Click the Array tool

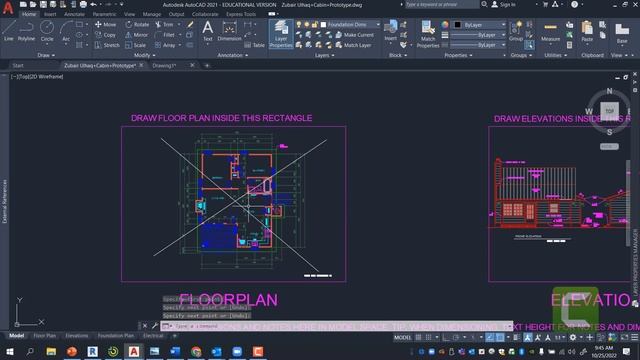point(165,45)
